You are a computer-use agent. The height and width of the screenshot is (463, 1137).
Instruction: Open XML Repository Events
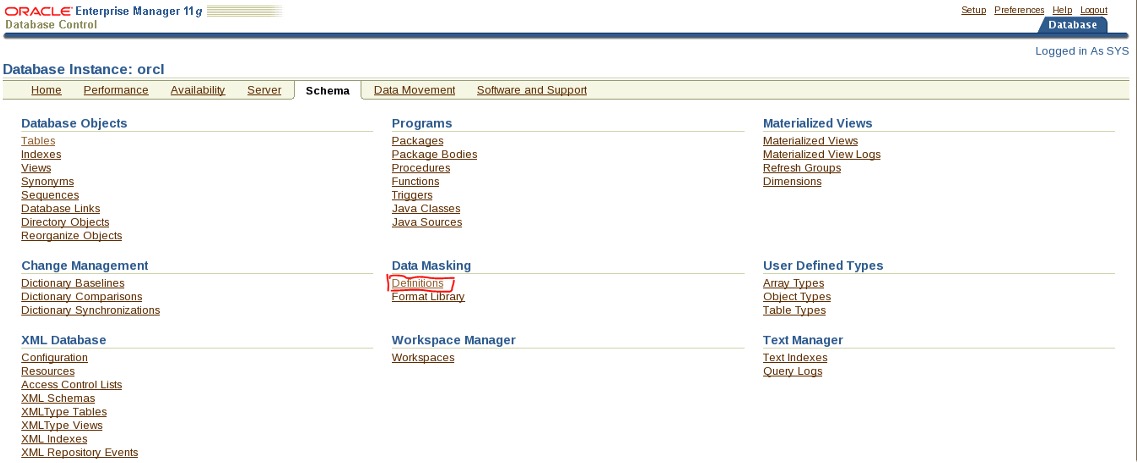[x=80, y=453]
